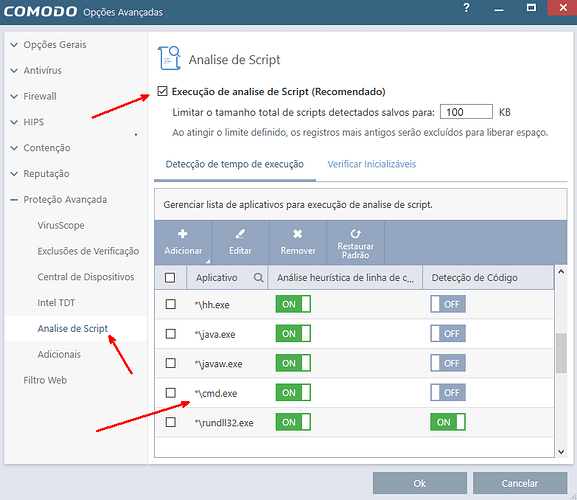Select the *\rundll32.exe application name
Image resolution: width=577 pixels, height=500 pixels.
tap(224, 423)
